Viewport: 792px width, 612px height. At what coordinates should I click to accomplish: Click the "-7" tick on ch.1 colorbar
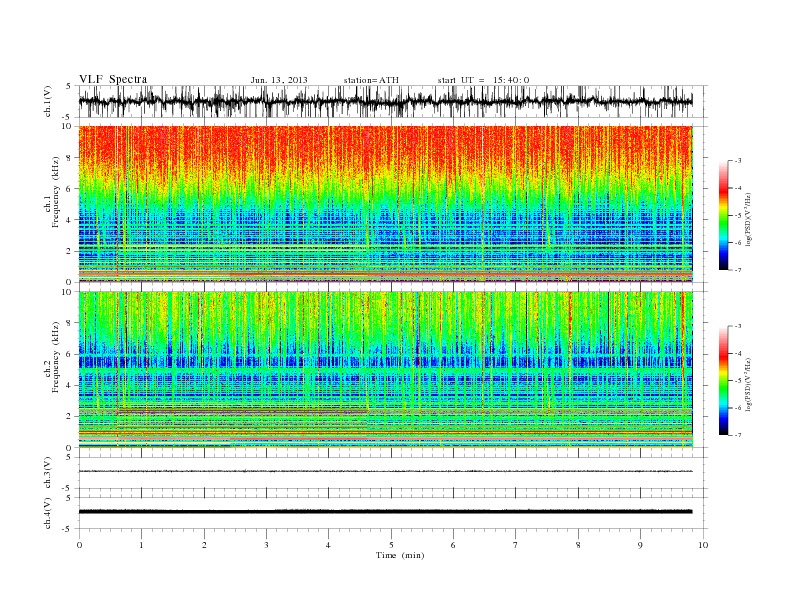(737, 270)
